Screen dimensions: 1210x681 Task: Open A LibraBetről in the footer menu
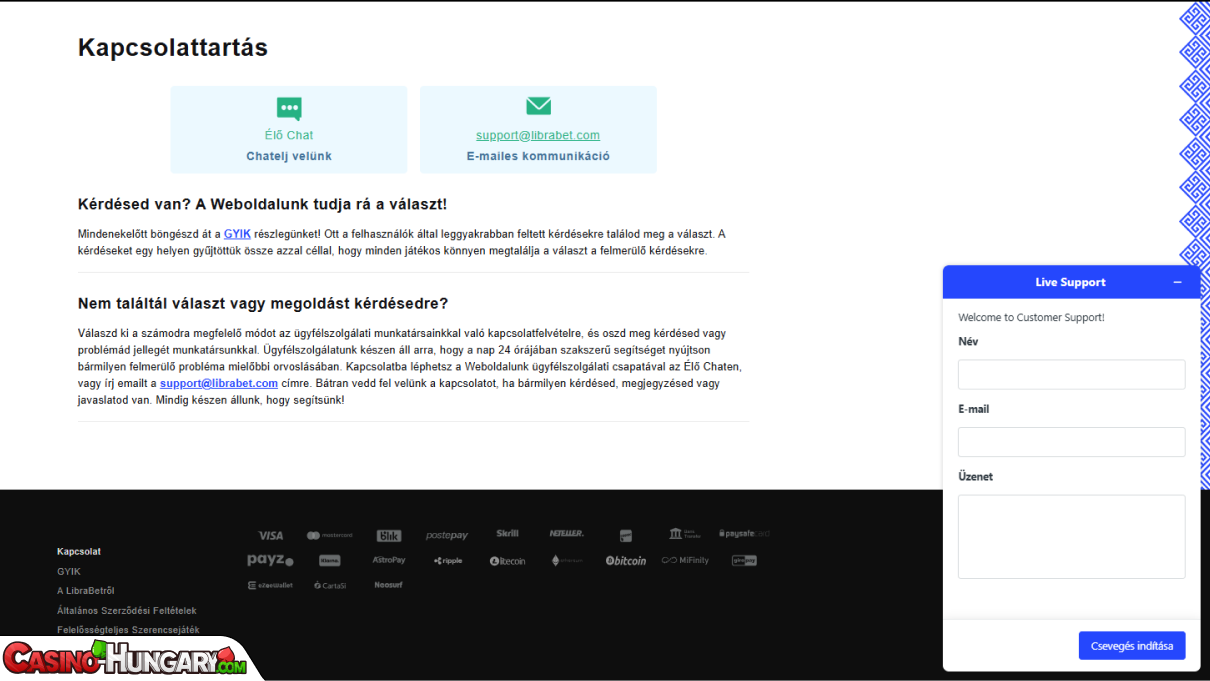point(86,591)
